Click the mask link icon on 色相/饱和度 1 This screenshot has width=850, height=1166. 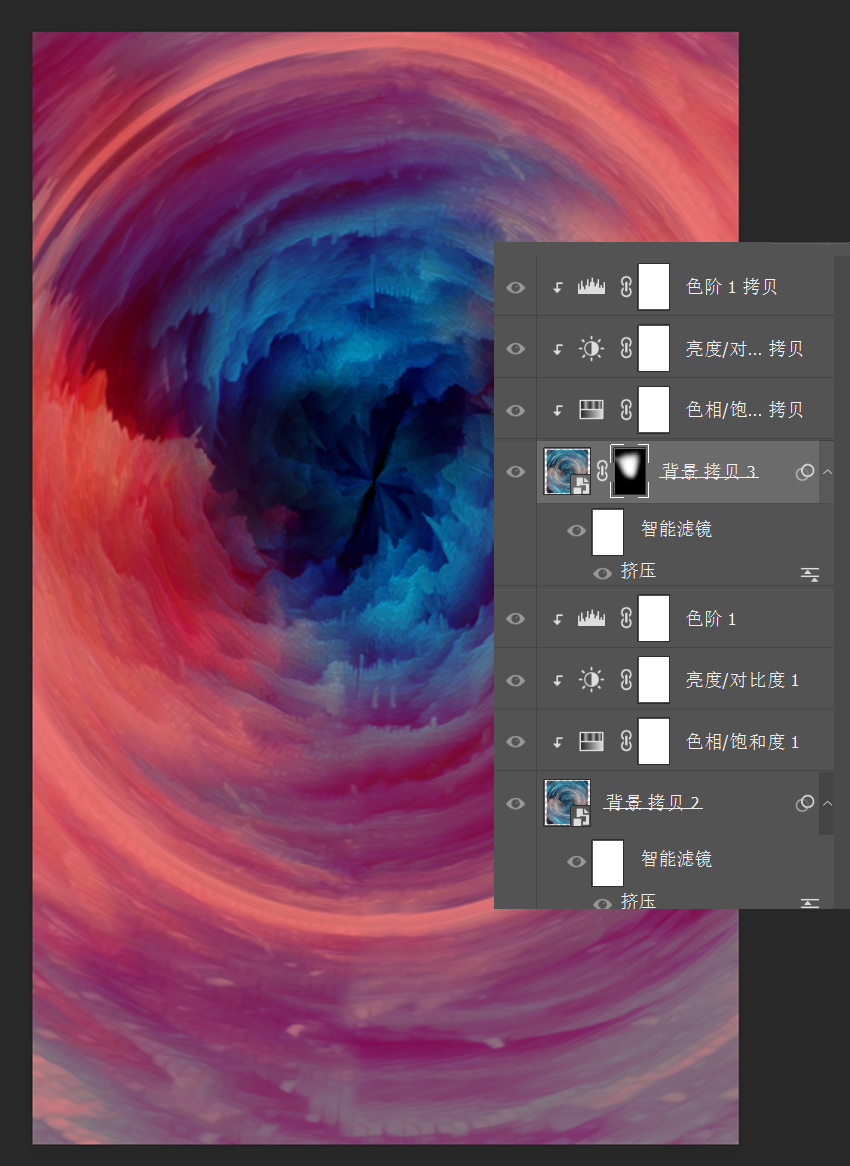626,741
